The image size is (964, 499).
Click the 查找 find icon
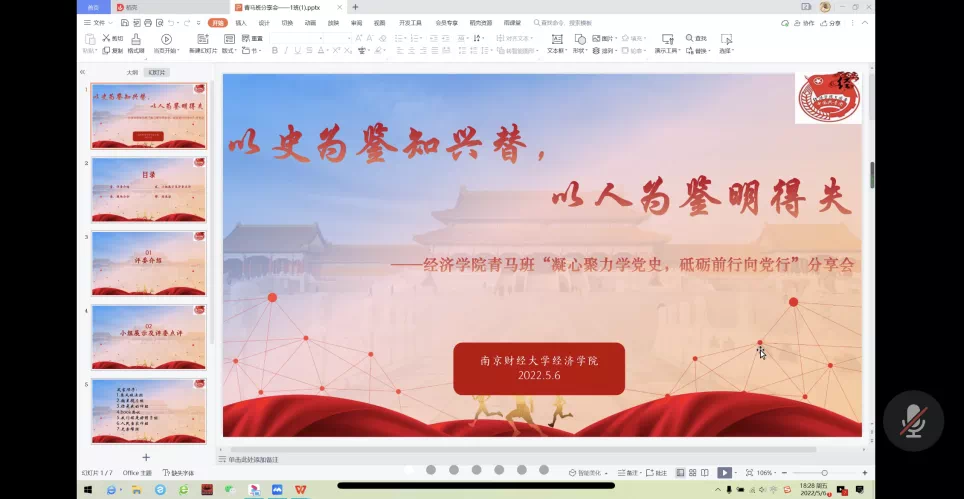click(x=698, y=39)
